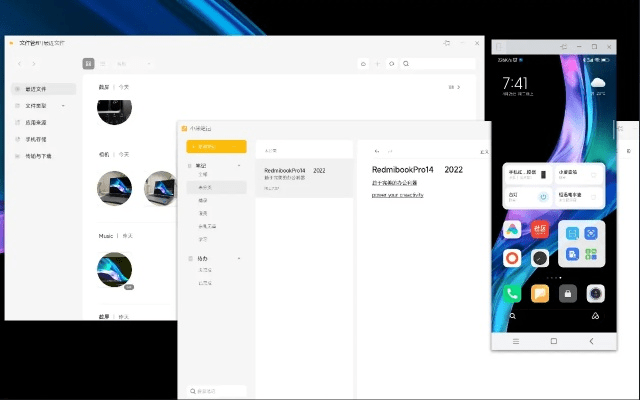640x400 pixels.
Task: Collapse the 笔记 section in notes sidebar
Action: tap(238, 165)
